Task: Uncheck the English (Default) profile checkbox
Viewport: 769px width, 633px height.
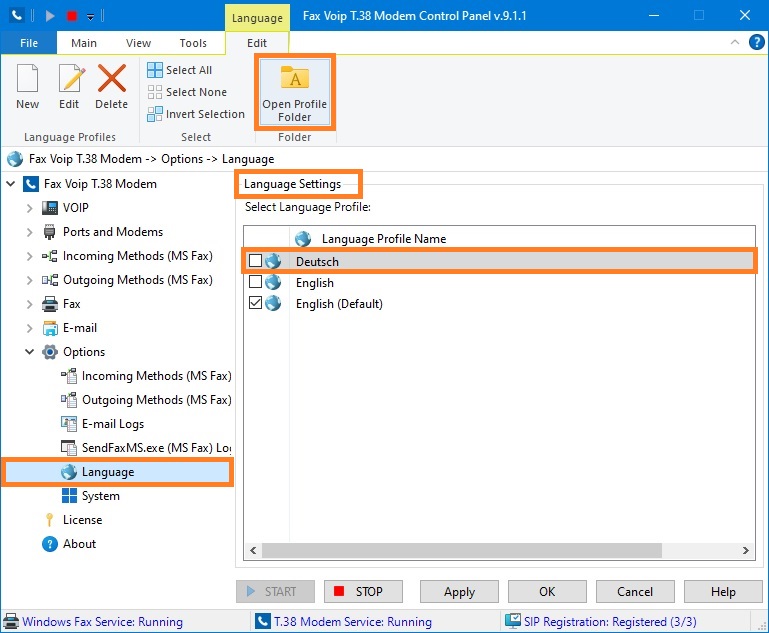Action: [256, 303]
